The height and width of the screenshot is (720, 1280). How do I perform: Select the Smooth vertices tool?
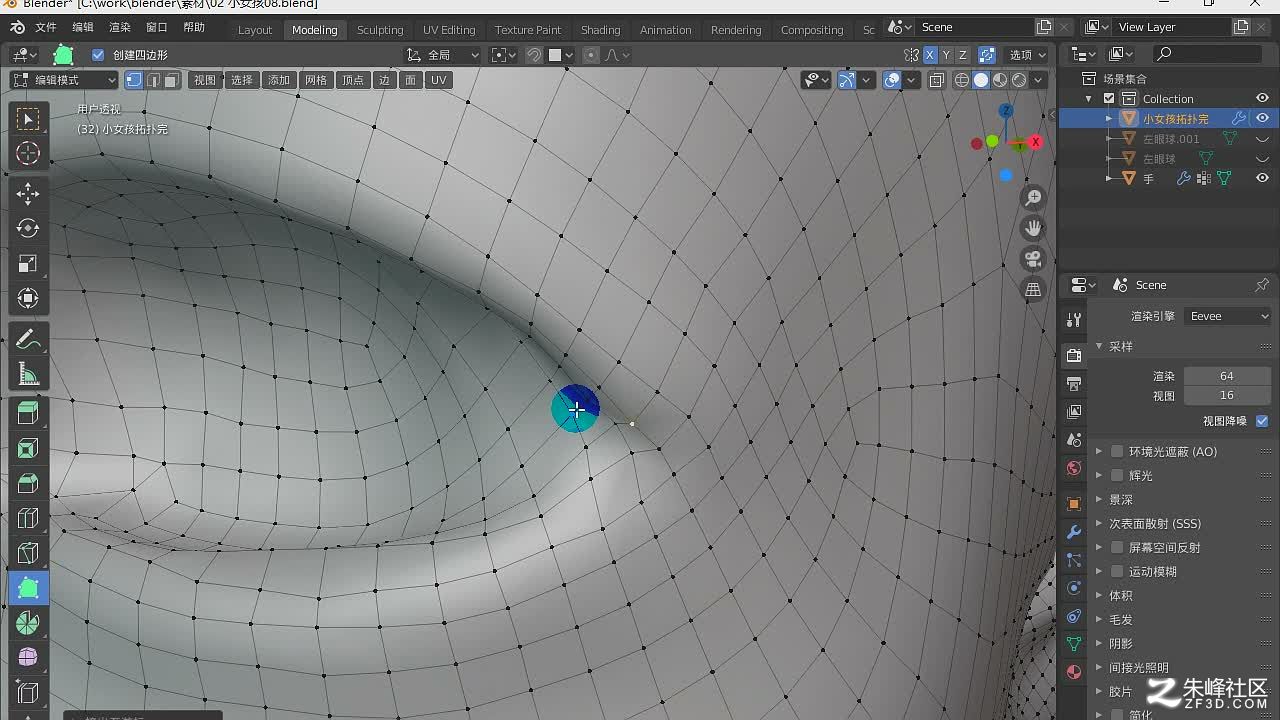tap(28, 657)
